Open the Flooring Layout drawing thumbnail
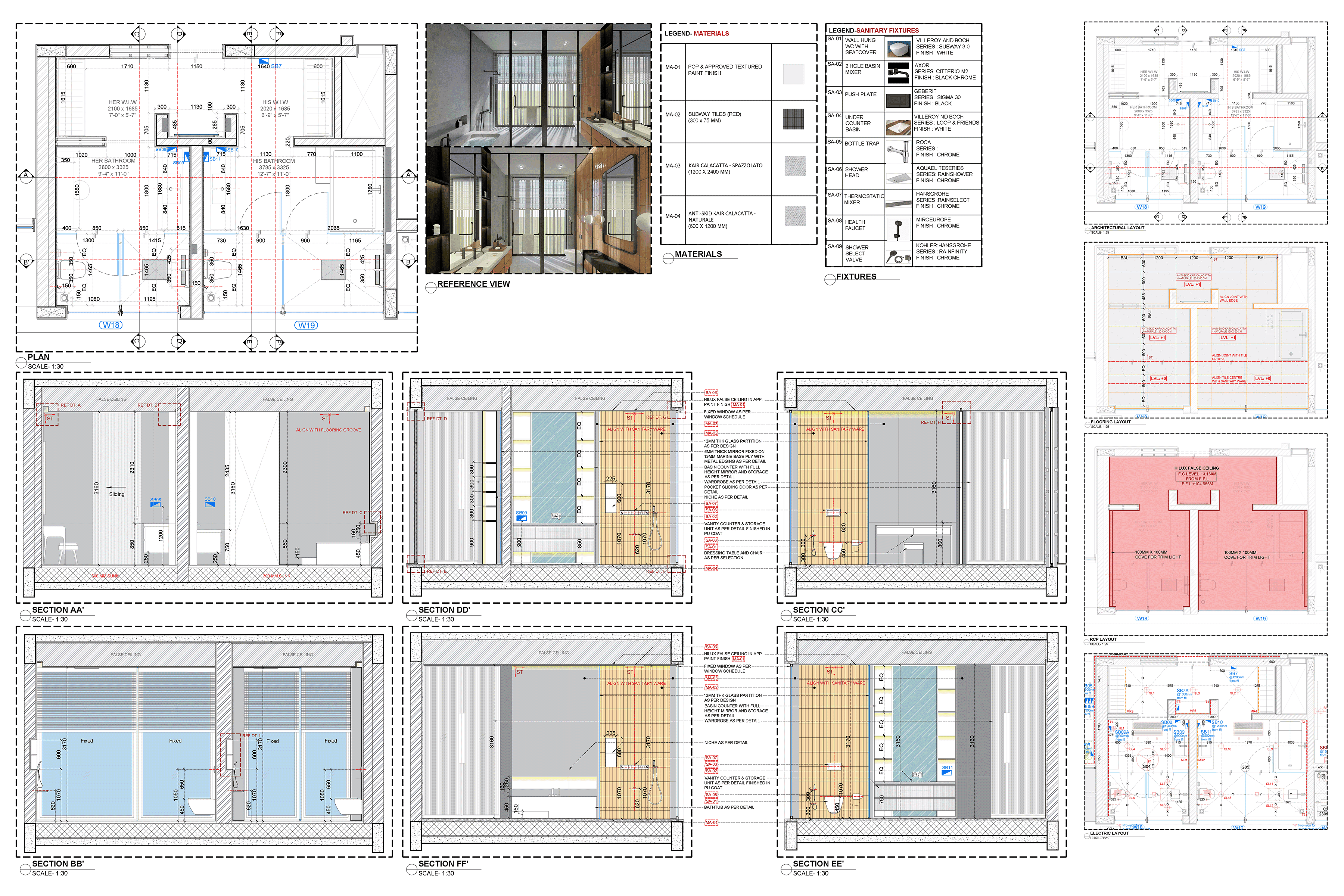The image size is (1344, 896). (1205, 330)
